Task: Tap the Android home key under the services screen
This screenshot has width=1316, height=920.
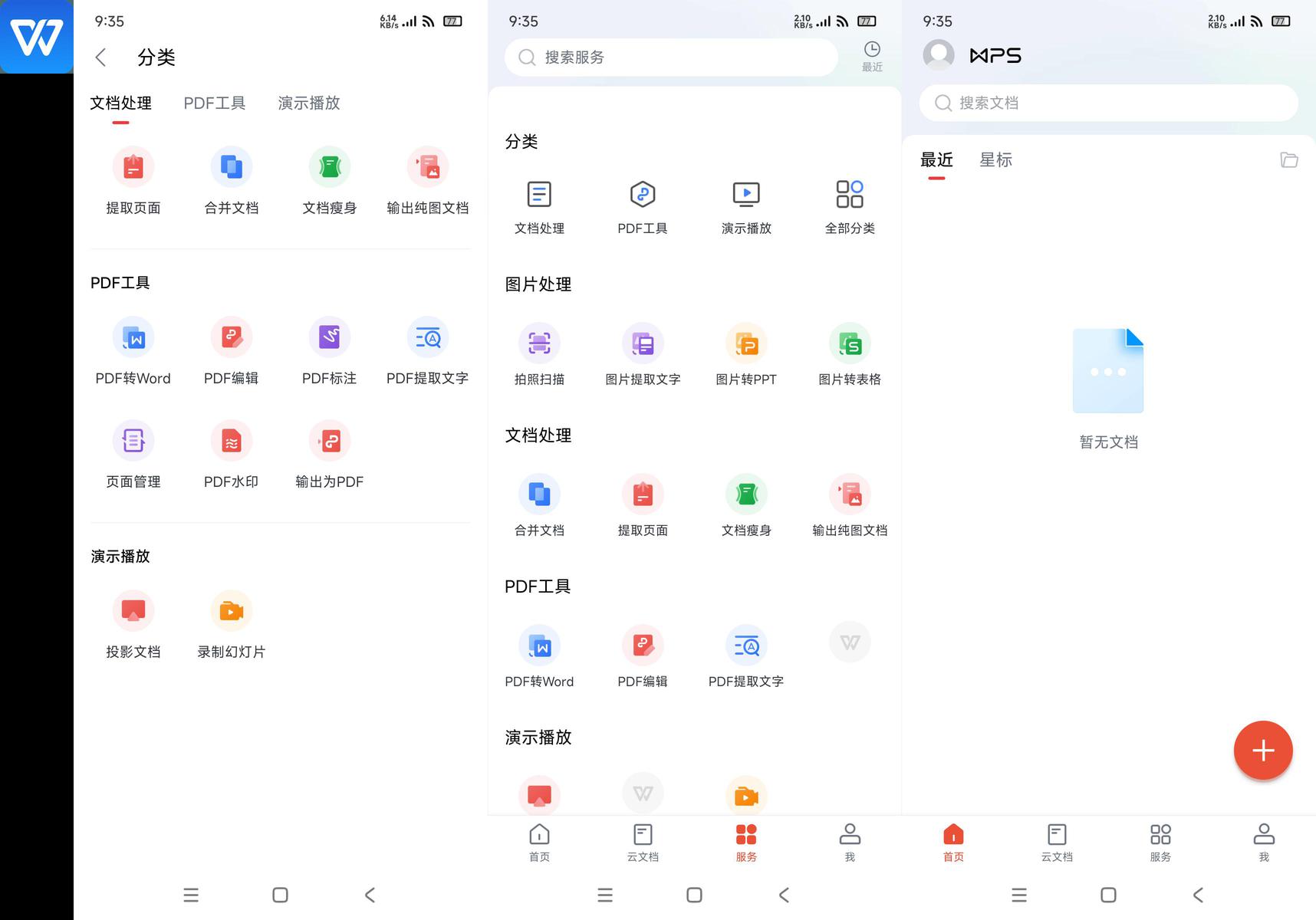Action: (x=694, y=895)
